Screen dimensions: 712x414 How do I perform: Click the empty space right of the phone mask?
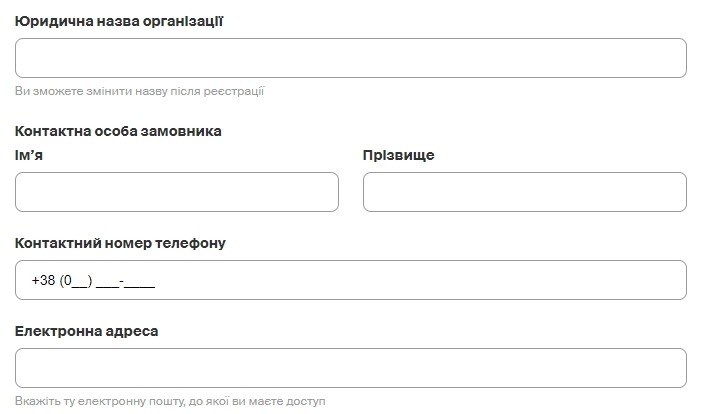pyautogui.click(x=420, y=281)
